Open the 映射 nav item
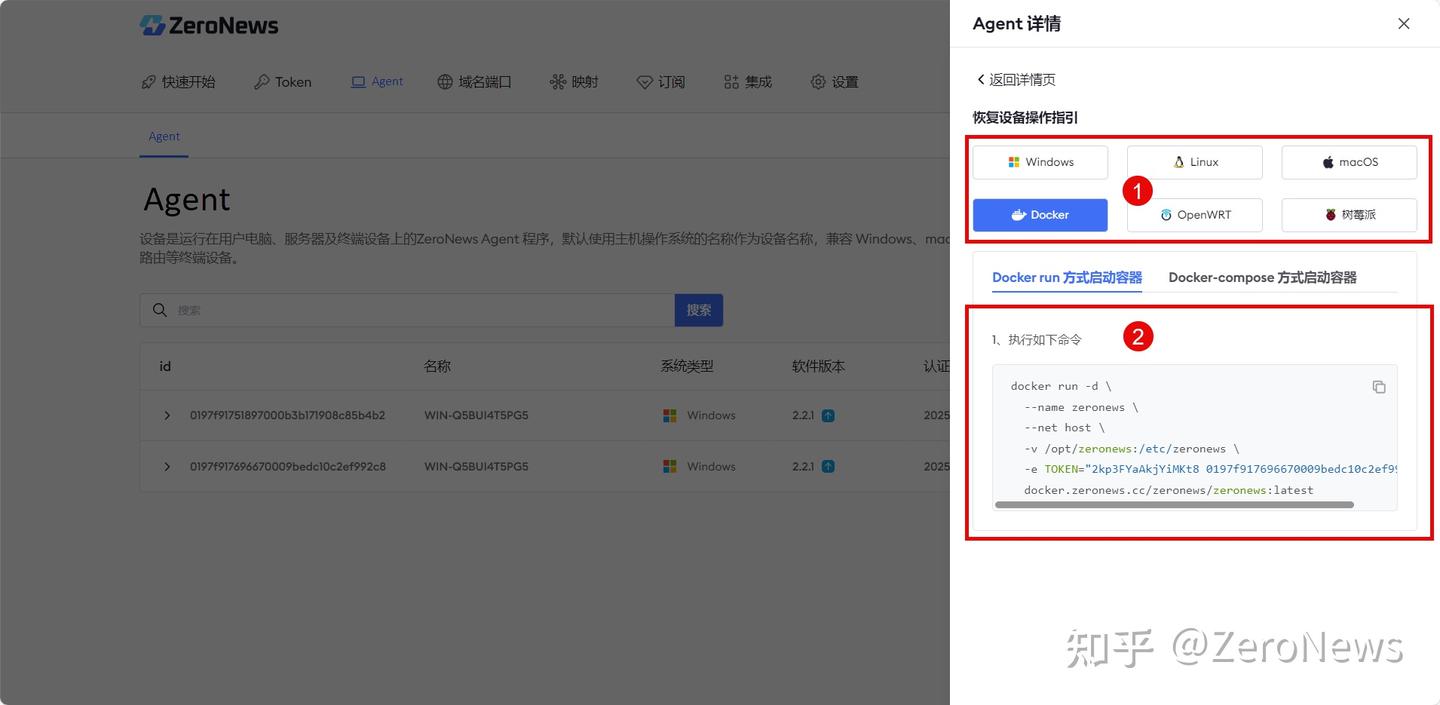This screenshot has height=705, width=1440. click(574, 82)
